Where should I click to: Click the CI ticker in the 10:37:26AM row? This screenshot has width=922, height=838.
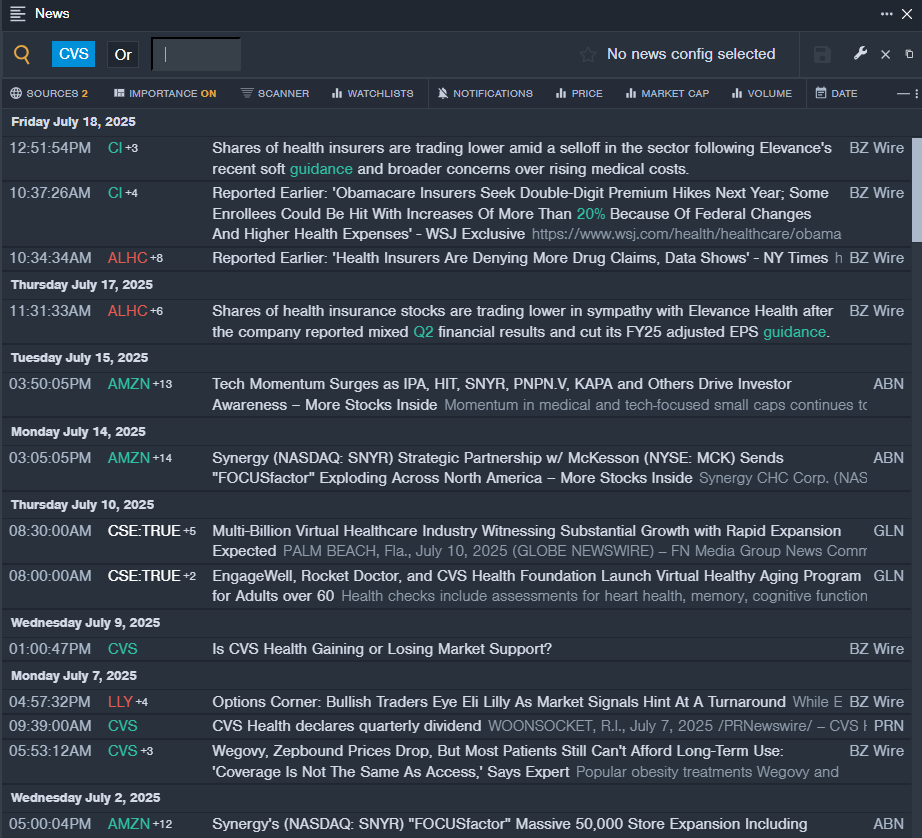(x=115, y=193)
